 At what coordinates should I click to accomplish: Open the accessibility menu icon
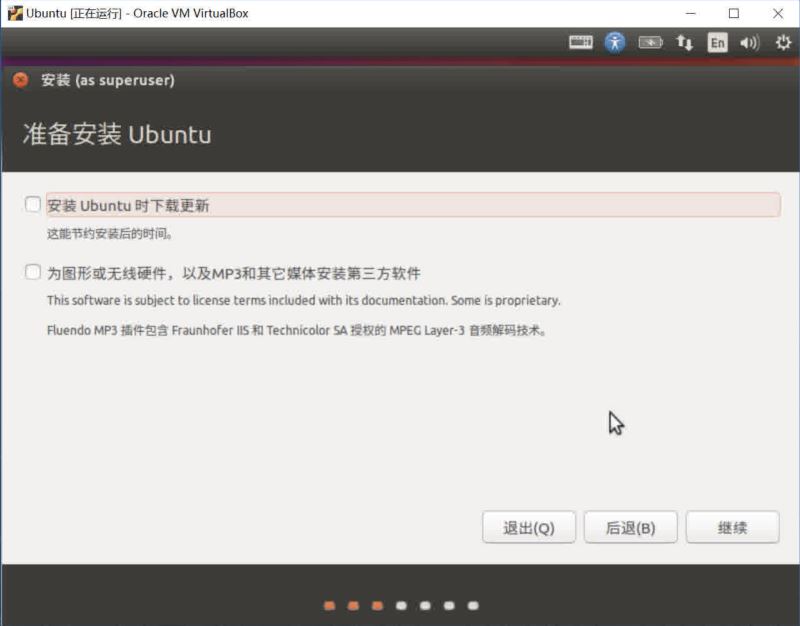[x=615, y=43]
